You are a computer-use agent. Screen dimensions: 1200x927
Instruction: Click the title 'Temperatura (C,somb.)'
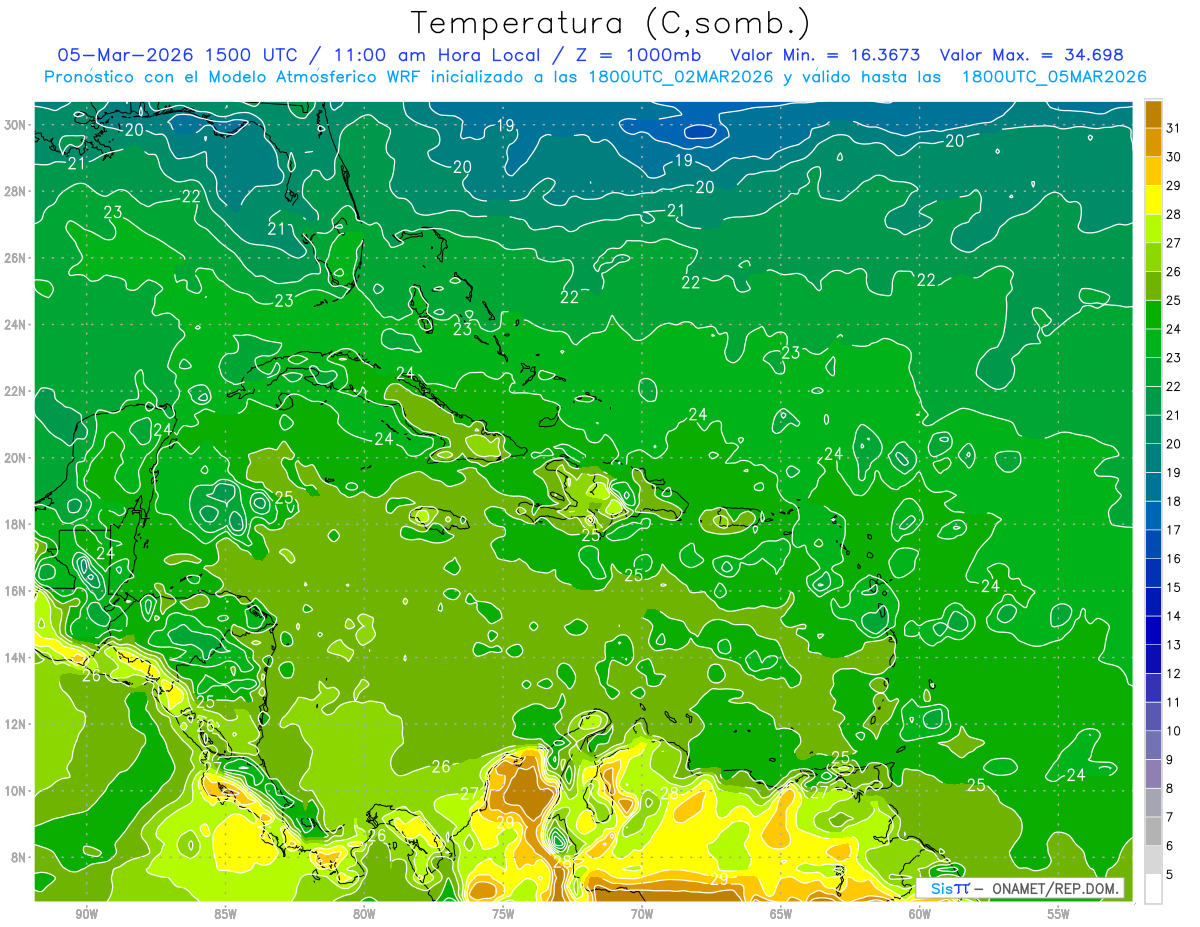610,22
